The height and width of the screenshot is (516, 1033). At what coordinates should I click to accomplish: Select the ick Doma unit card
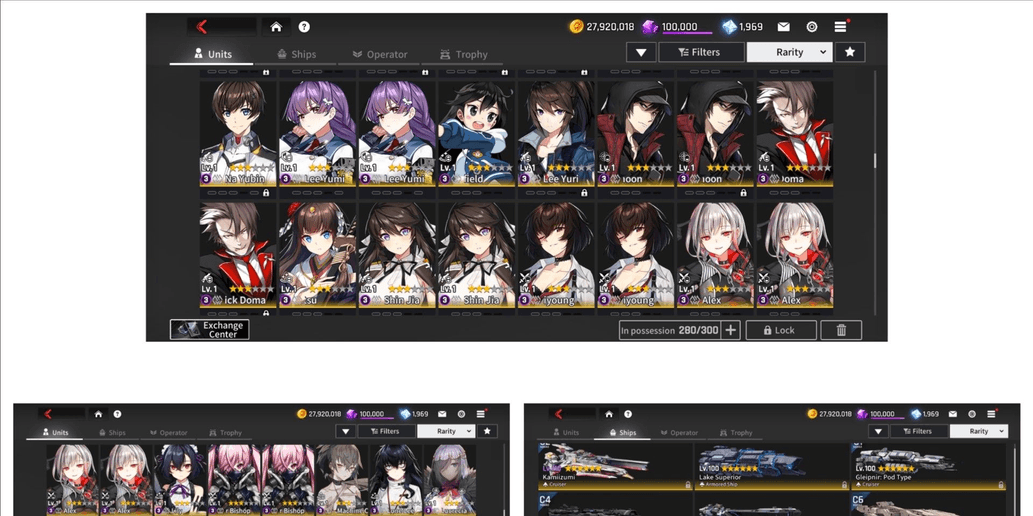tap(238, 254)
